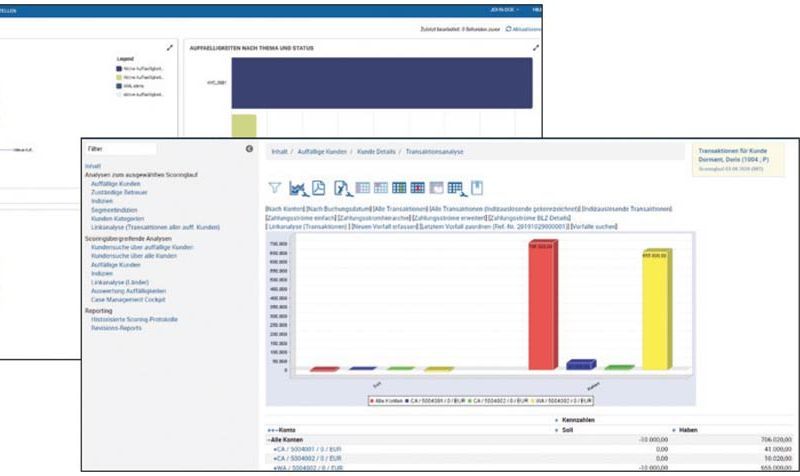Open [Linkanalyse (Transaktionen)] link above the chart
Image resolution: width=800 pixels, height=476 pixels.
coord(308,227)
